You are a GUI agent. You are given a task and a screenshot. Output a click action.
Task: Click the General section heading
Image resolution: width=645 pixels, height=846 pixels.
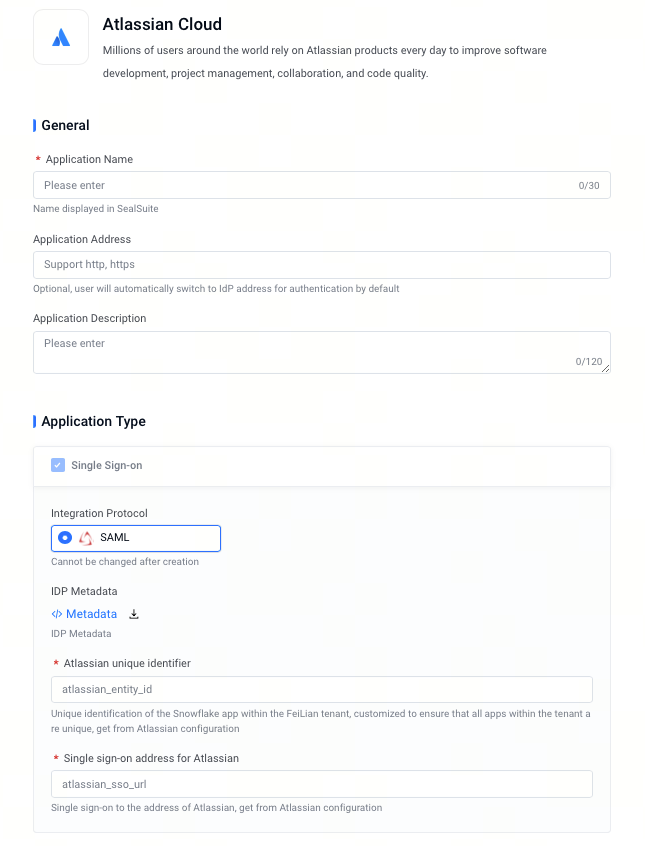point(65,125)
